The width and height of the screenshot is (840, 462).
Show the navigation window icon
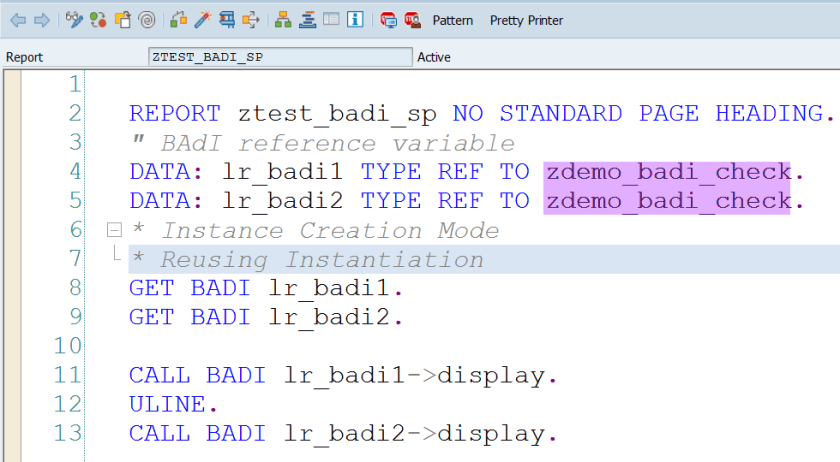pos(308,20)
